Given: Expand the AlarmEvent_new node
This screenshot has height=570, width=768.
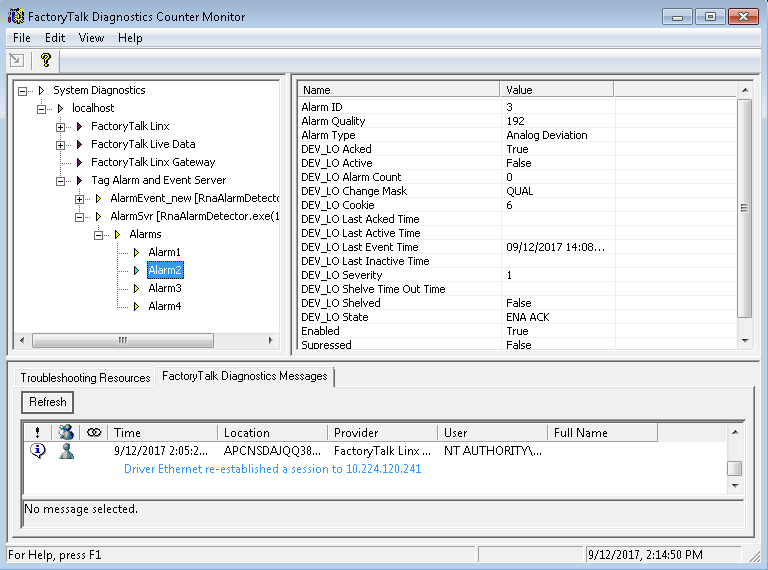Looking at the screenshot, I should point(80,198).
